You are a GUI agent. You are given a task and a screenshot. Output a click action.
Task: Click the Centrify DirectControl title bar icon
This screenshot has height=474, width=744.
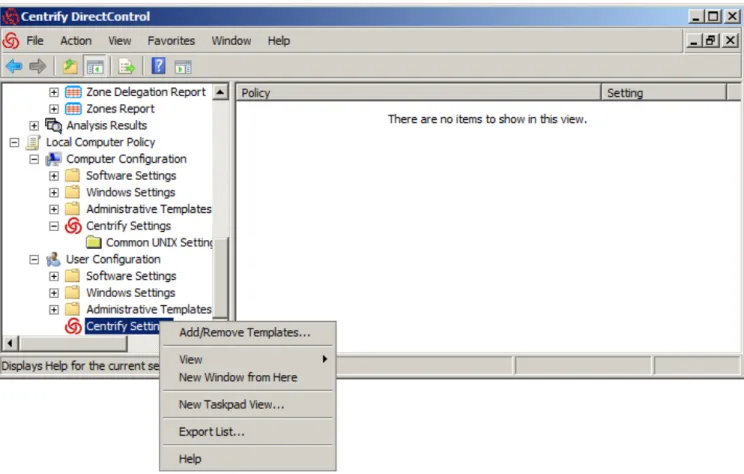pos(10,17)
